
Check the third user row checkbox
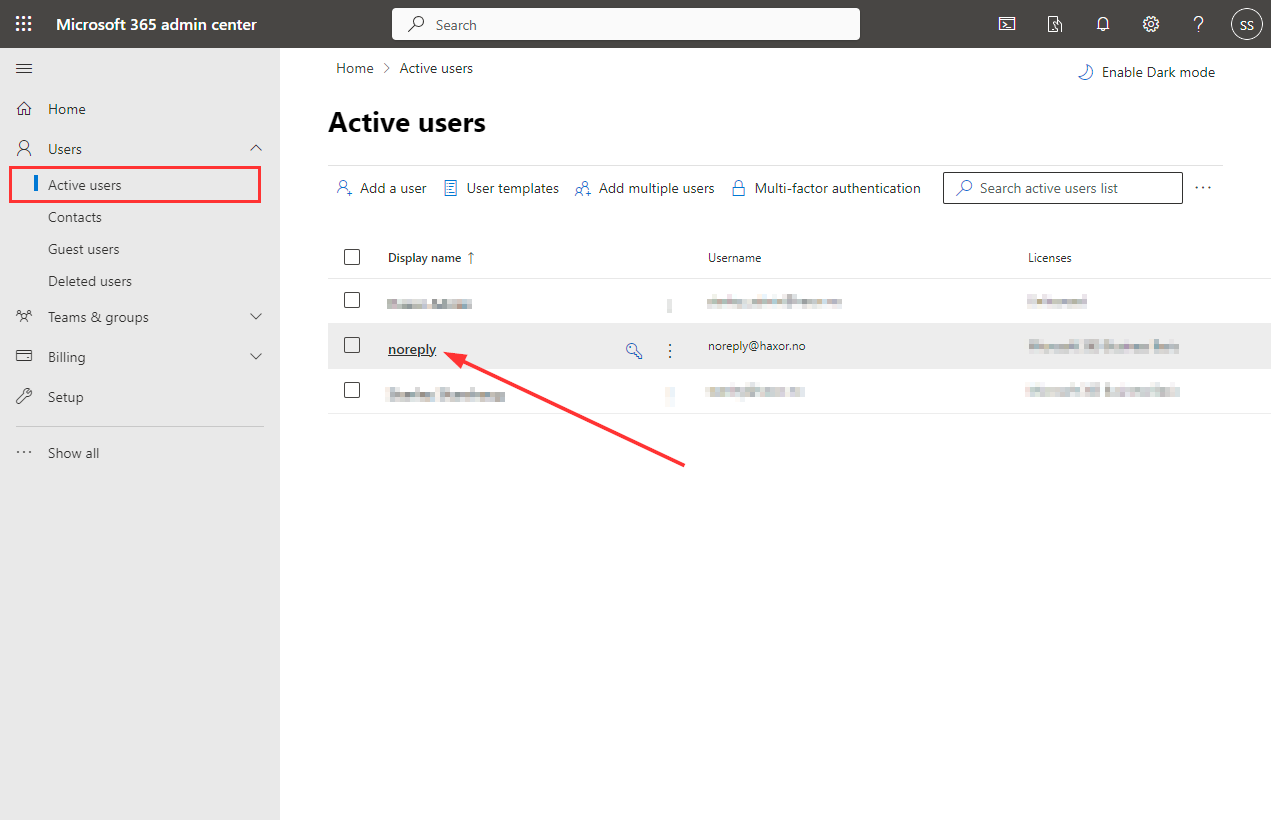(352, 390)
